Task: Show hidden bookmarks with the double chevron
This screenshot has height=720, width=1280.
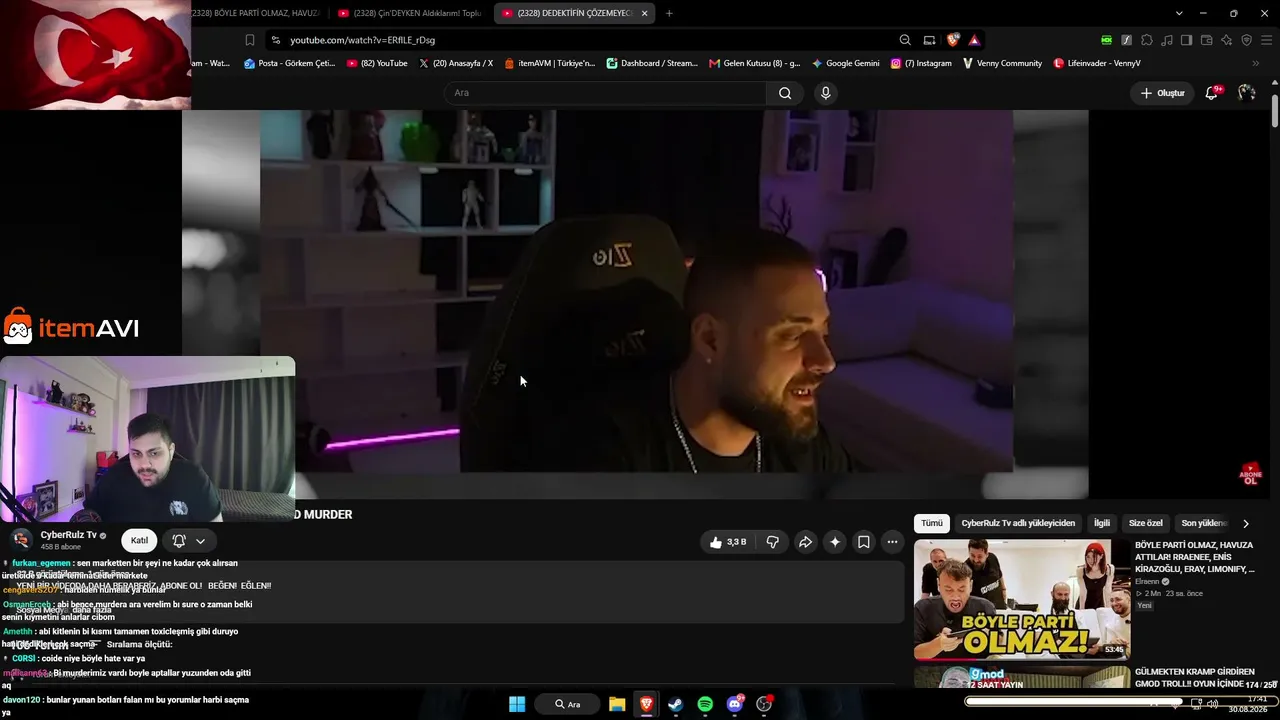Action: (x=1256, y=63)
